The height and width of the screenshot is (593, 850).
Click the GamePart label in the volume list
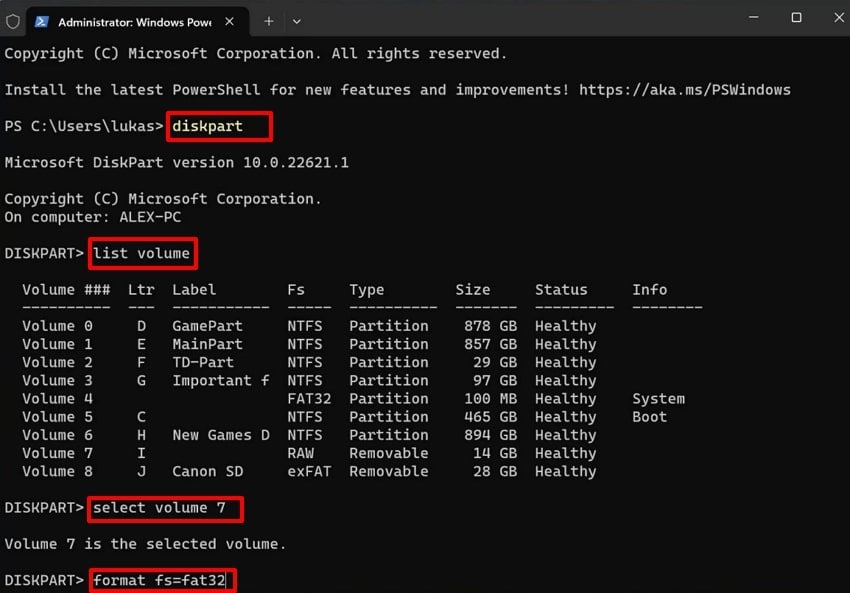(207, 325)
